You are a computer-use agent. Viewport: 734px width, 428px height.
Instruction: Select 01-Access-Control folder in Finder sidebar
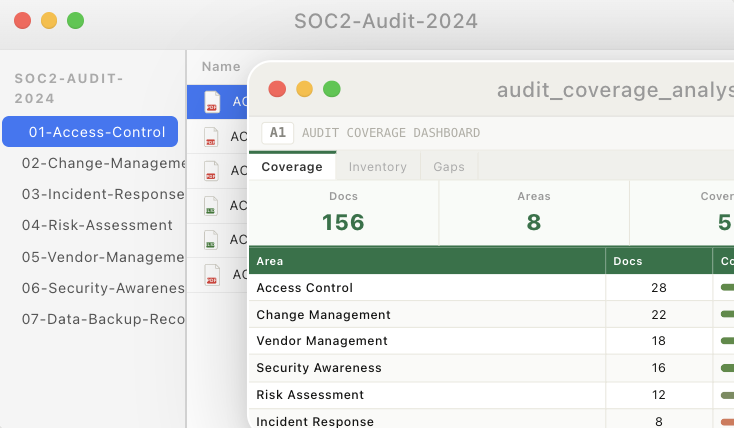(90, 132)
